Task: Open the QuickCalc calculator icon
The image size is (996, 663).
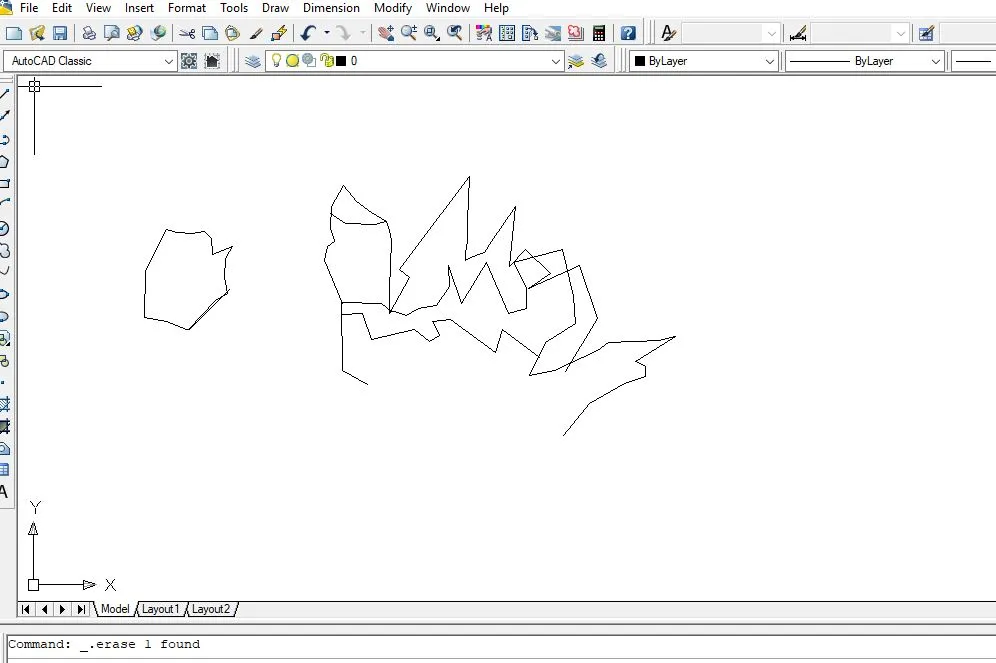Action: 598,33
